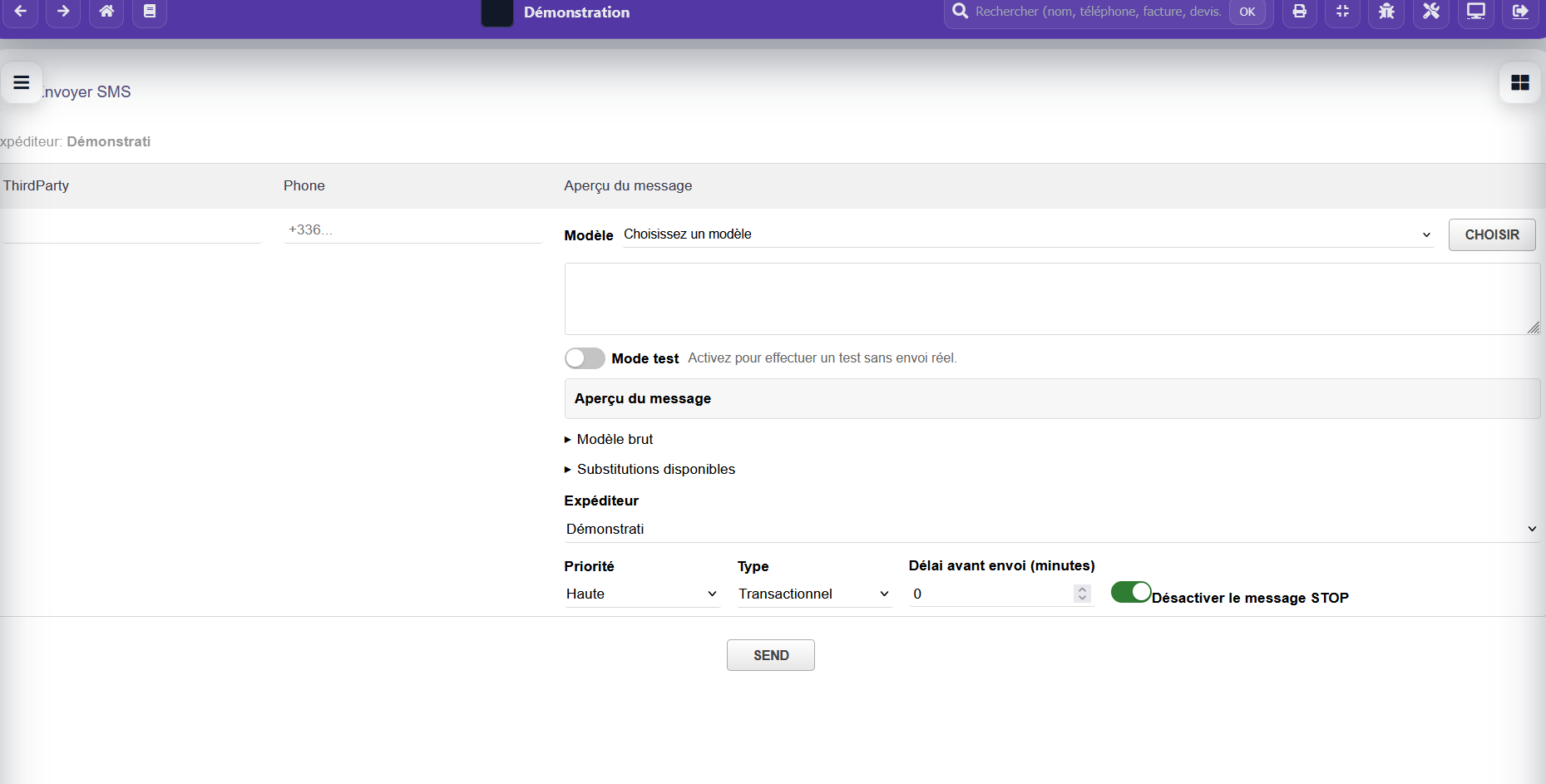1546x784 pixels.
Task: Open the Priorité dropdown set to Haute
Action: pos(641,594)
